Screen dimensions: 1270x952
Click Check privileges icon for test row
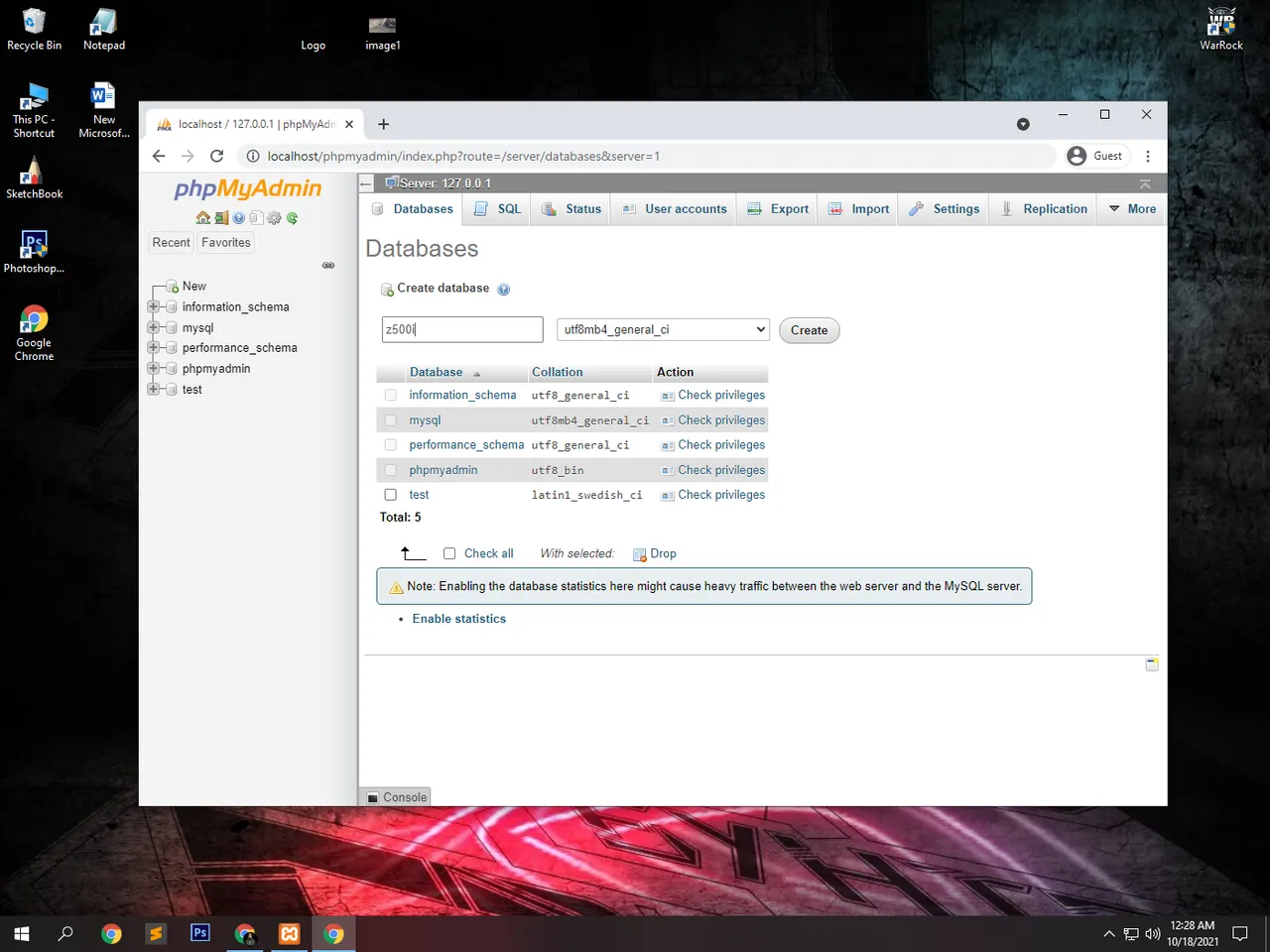coord(668,495)
